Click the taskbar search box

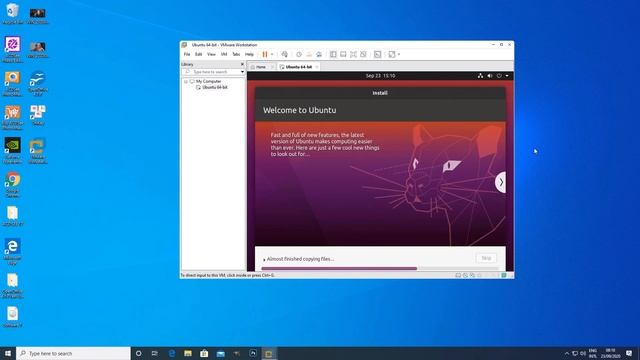click(74, 353)
